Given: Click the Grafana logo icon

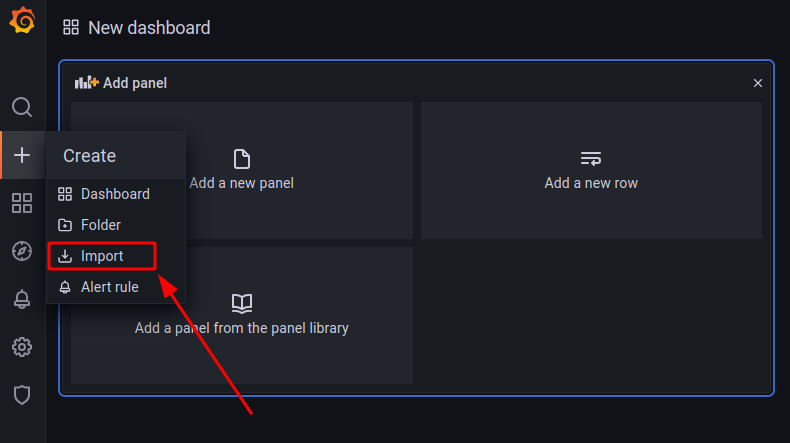Looking at the screenshot, I should point(22,20).
